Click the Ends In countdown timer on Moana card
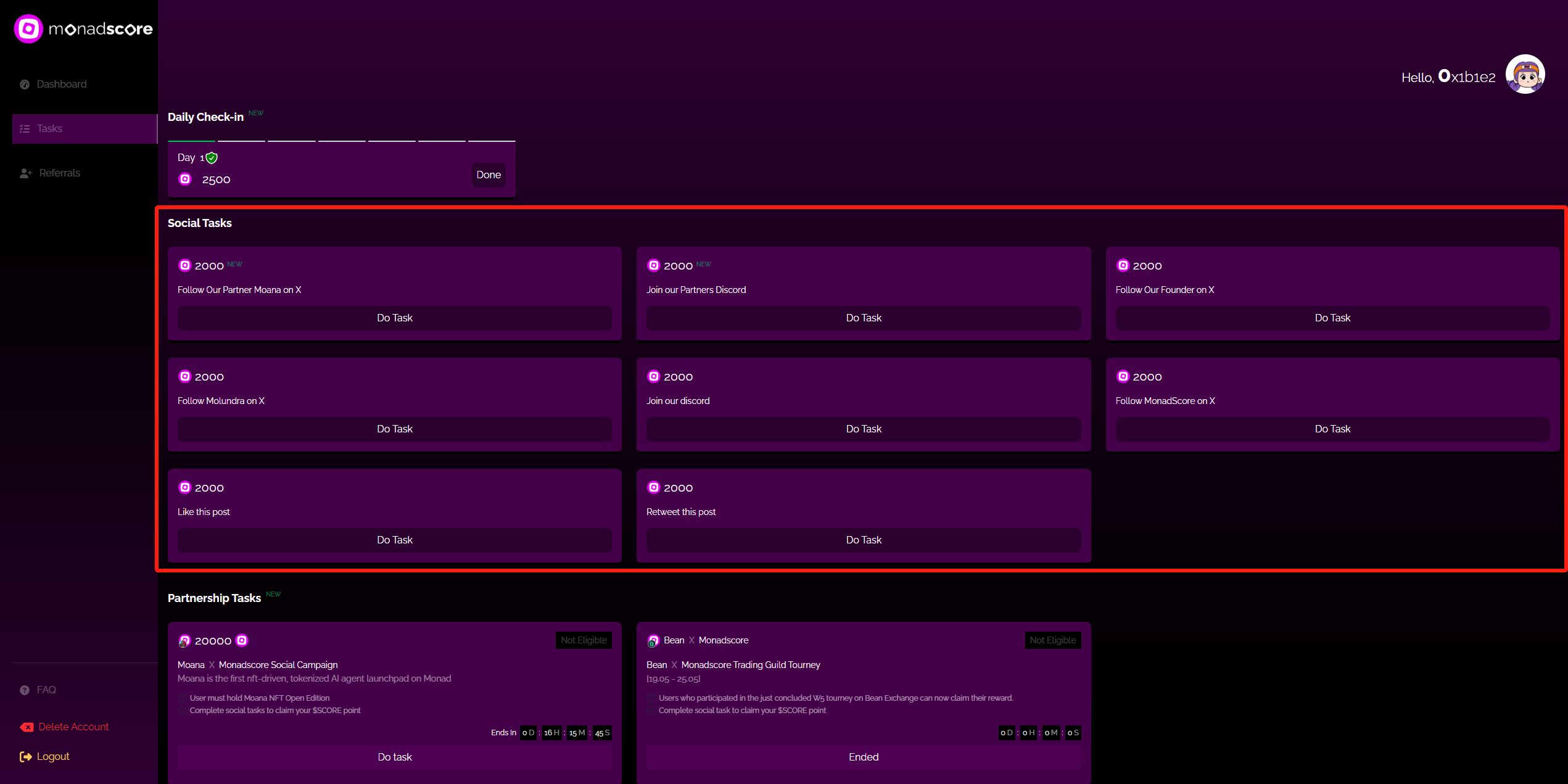The width and height of the screenshot is (1568, 784). click(551, 733)
